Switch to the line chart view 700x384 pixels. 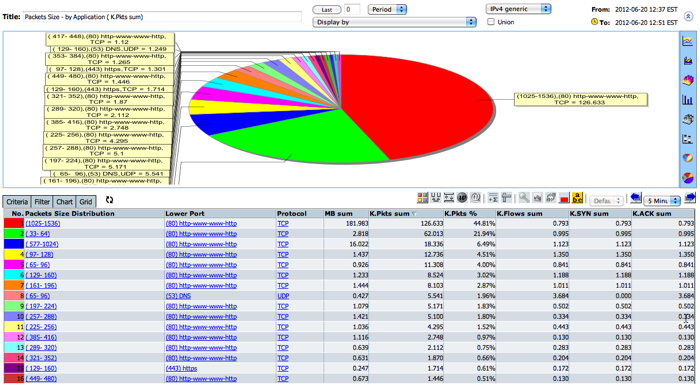coord(688,41)
